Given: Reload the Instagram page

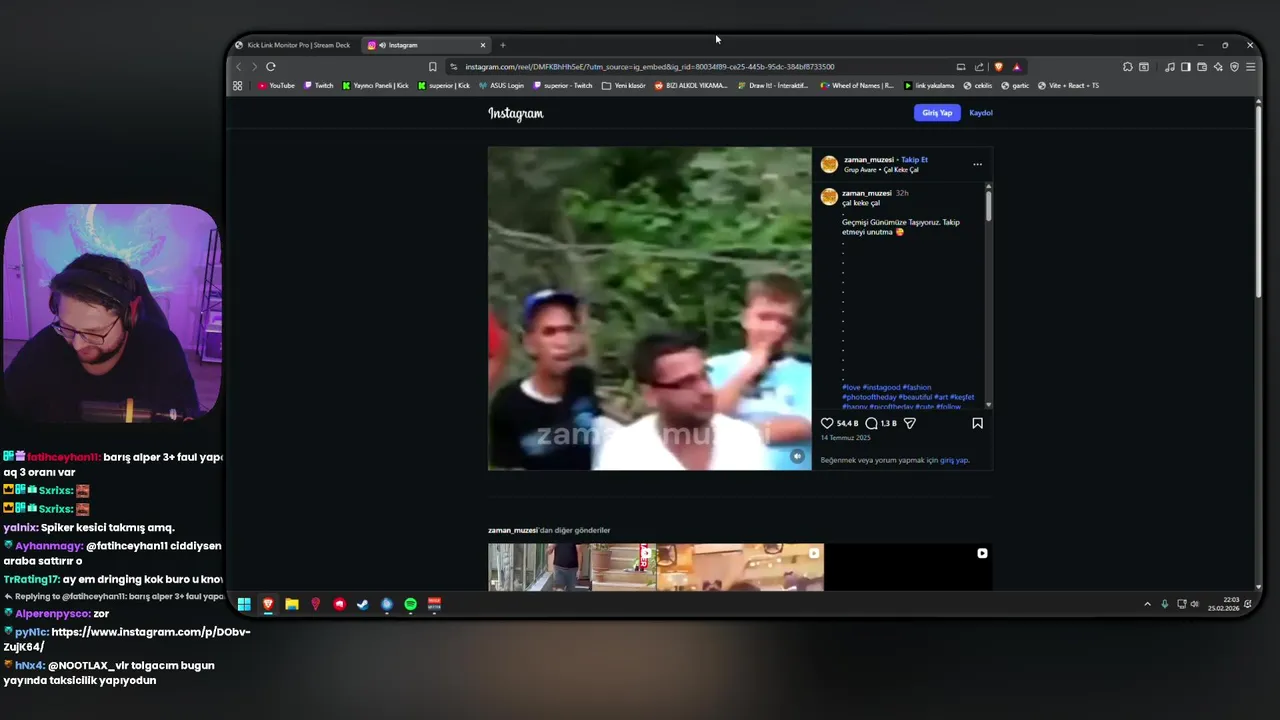Looking at the screenshot, I should 270,67.
